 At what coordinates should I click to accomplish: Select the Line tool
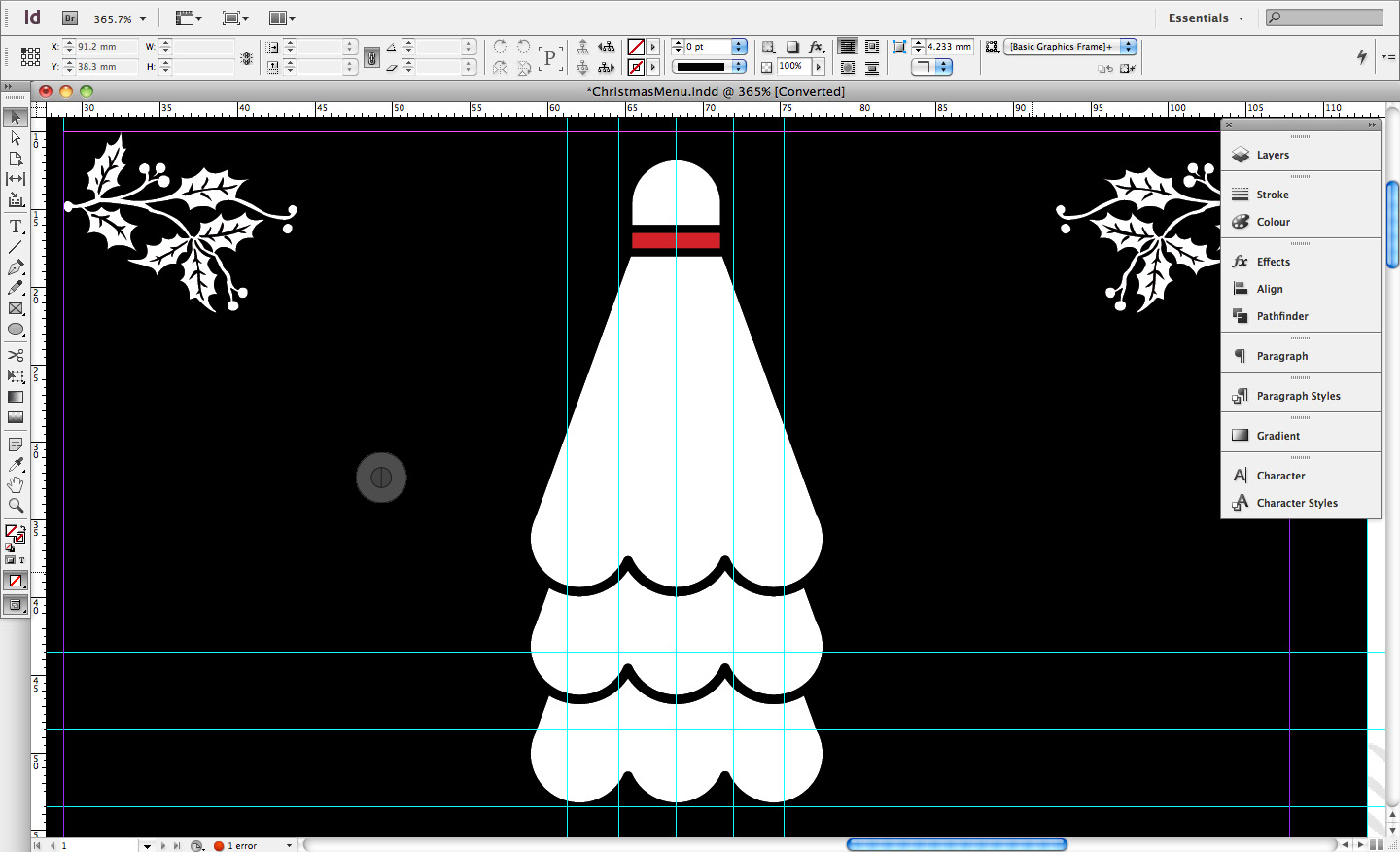tap(16, 247)
